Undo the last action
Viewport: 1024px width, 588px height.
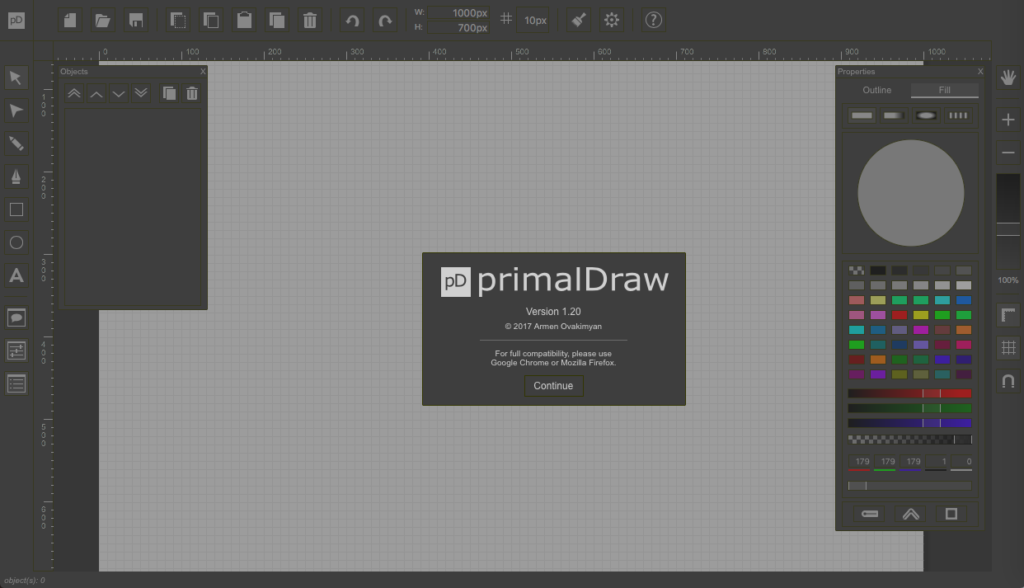click(350, 19)
